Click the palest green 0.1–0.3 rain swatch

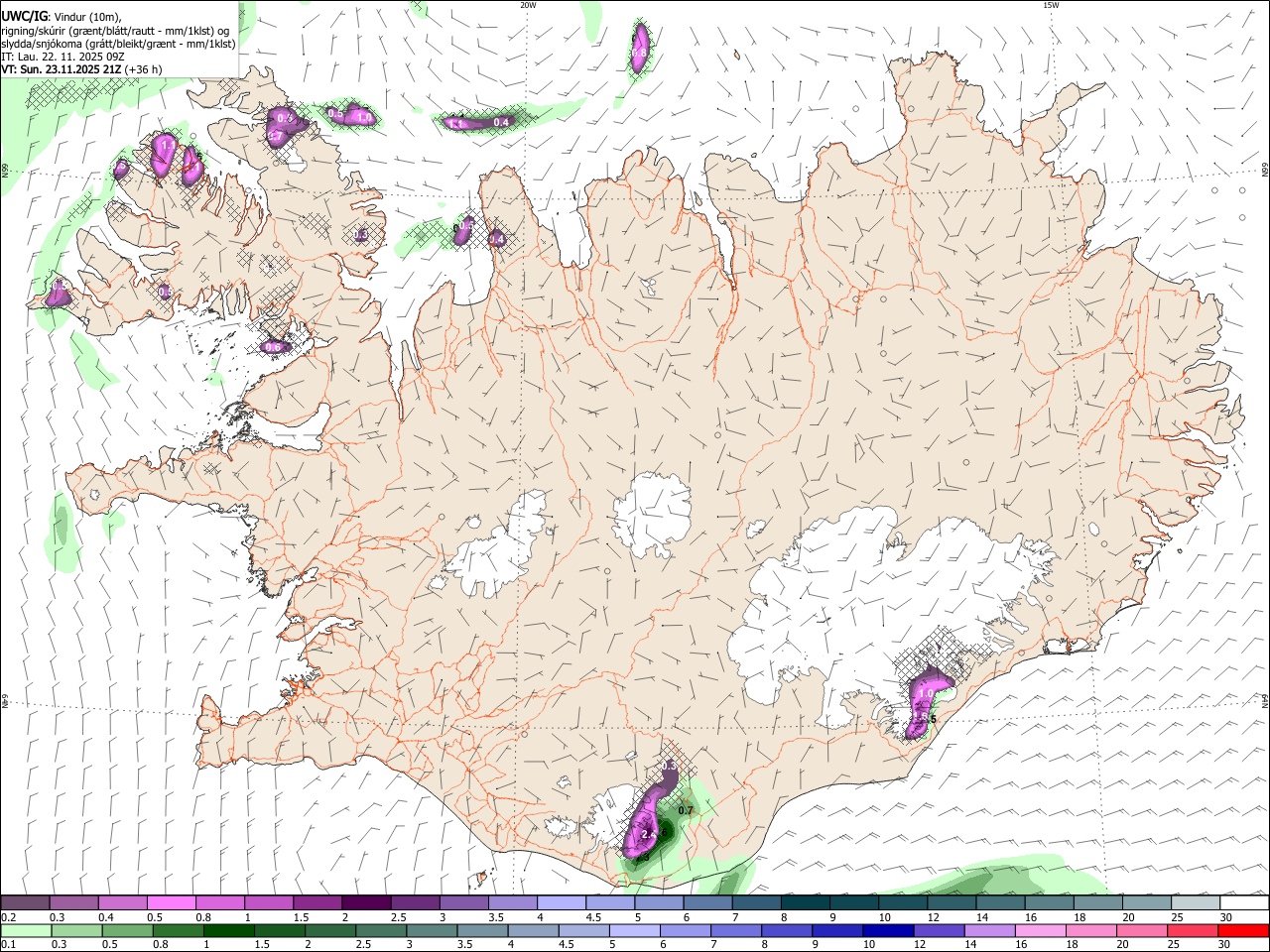[26, 930]
